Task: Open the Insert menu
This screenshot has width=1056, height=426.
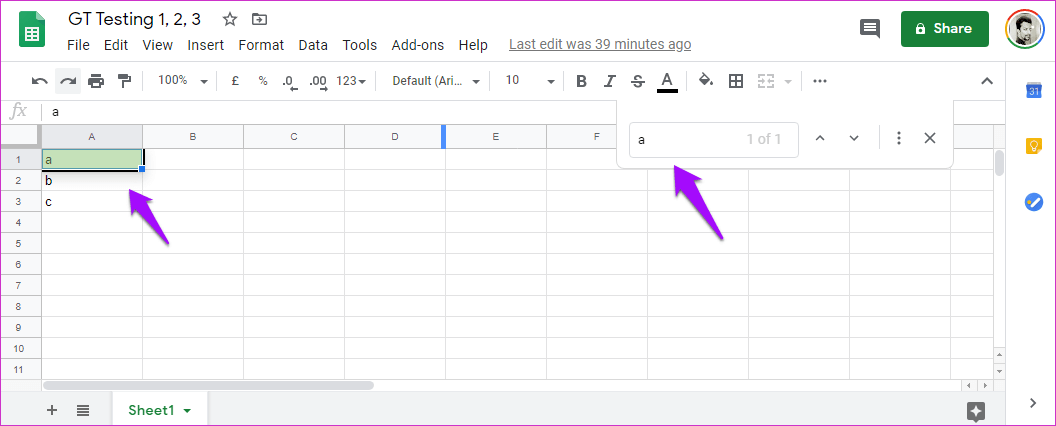Action: click(x=205, y=45)
